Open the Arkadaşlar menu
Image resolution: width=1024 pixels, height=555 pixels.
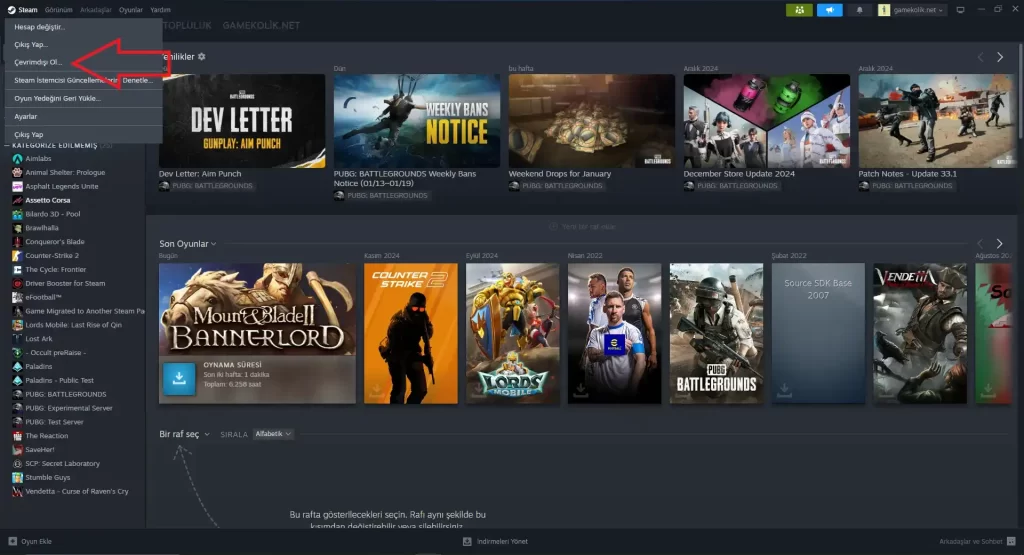pyautogui.click(x=95, y=10)
